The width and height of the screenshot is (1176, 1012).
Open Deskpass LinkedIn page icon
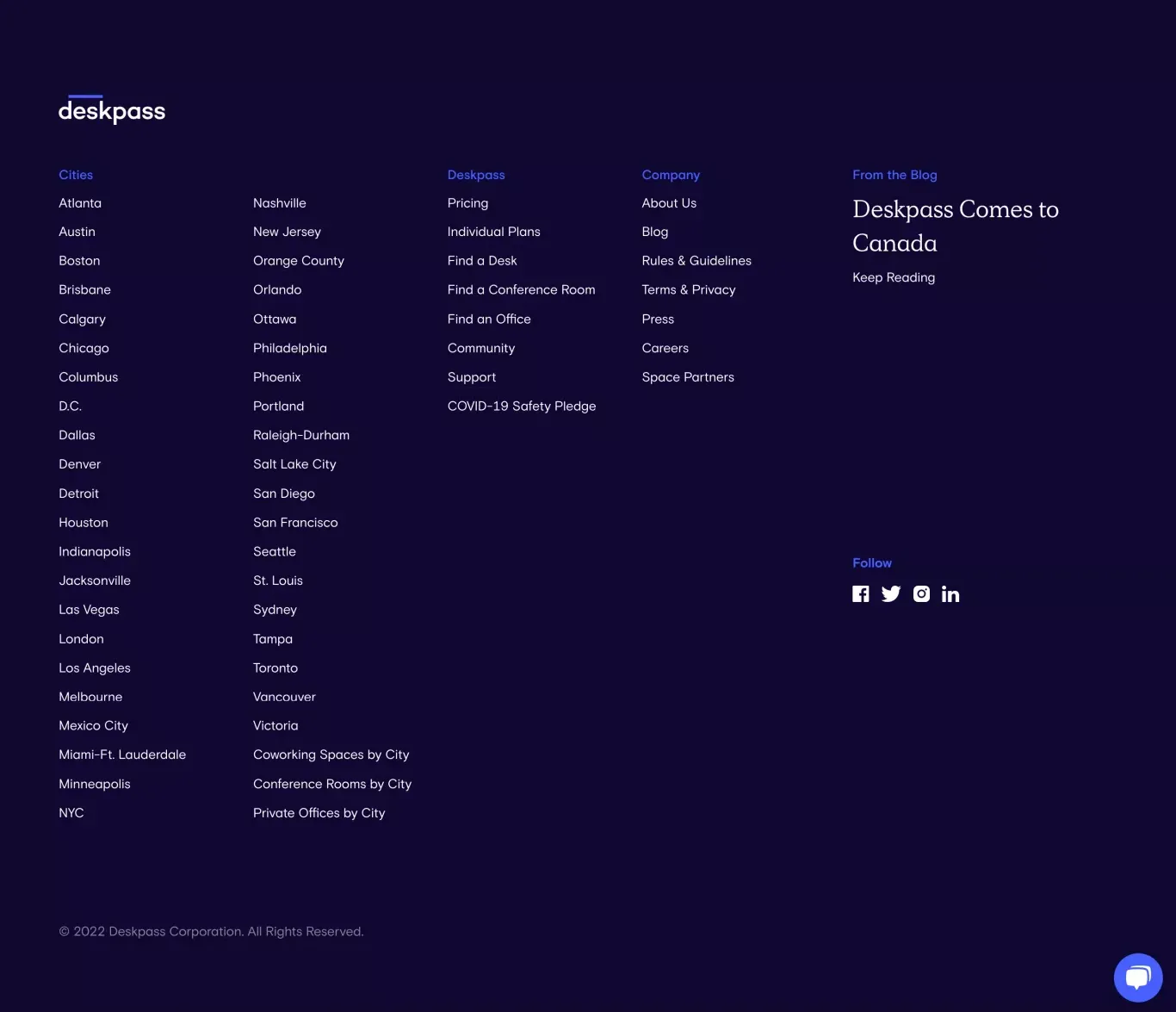pyautogui.click(x=950, y=594)
